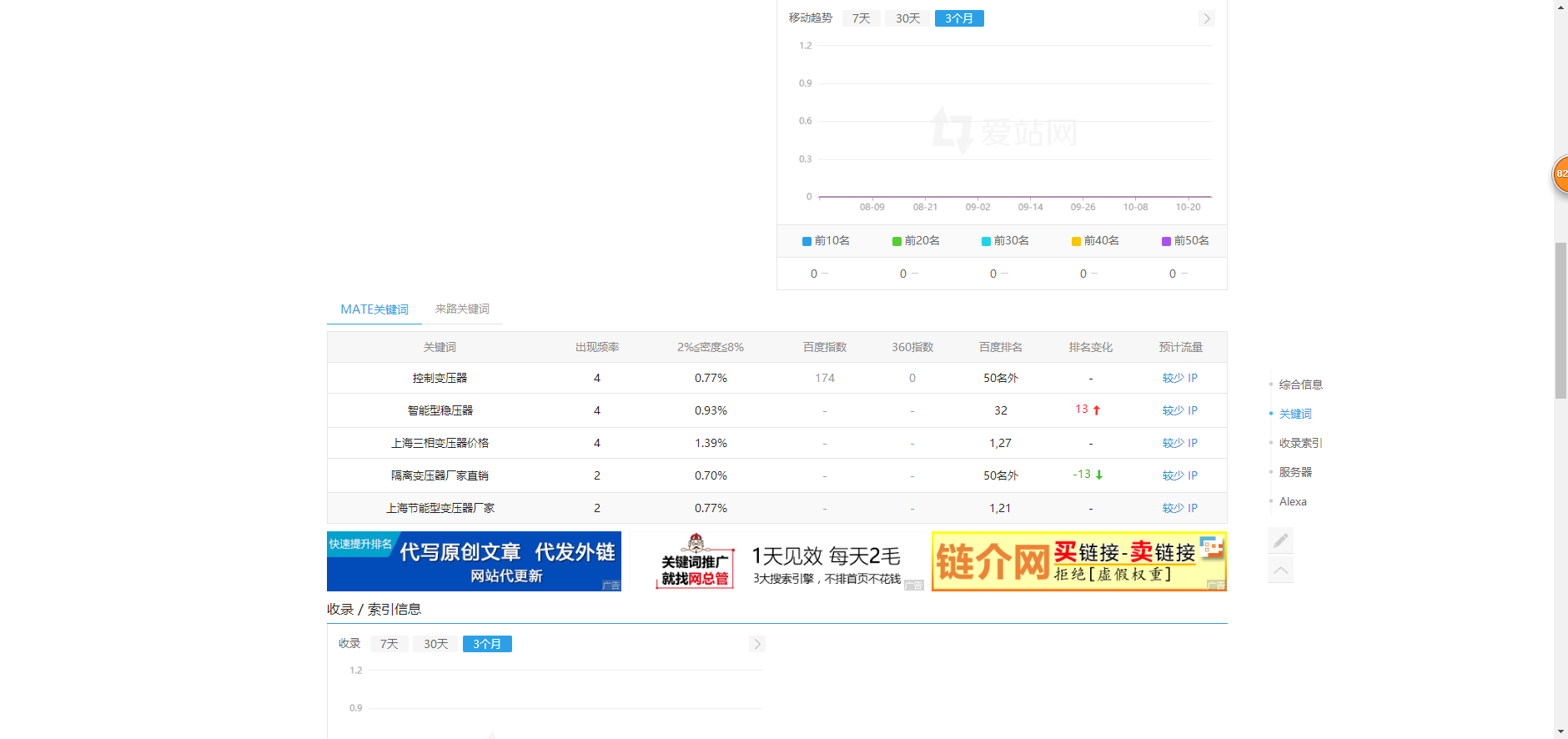Click 百度排名 value 1,27
This screenshot has height=739, width=1568.
(1000, 443)
